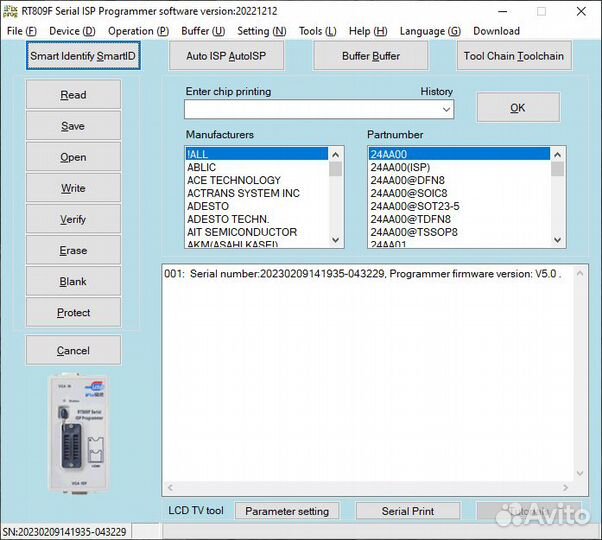Viewport: 602px width, 540px height.
Task: Select !ALL in Manufacturers list
Action: [x=257, y=154]
